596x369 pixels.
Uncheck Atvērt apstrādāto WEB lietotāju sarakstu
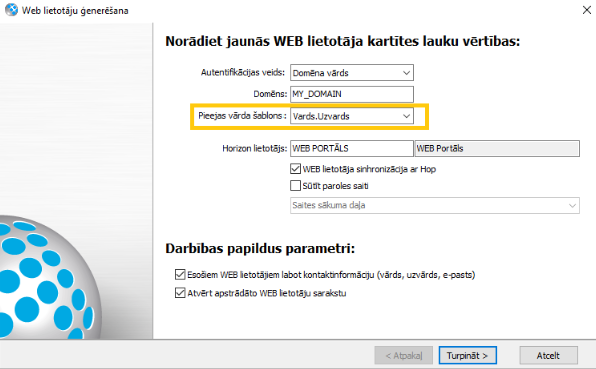180,293
